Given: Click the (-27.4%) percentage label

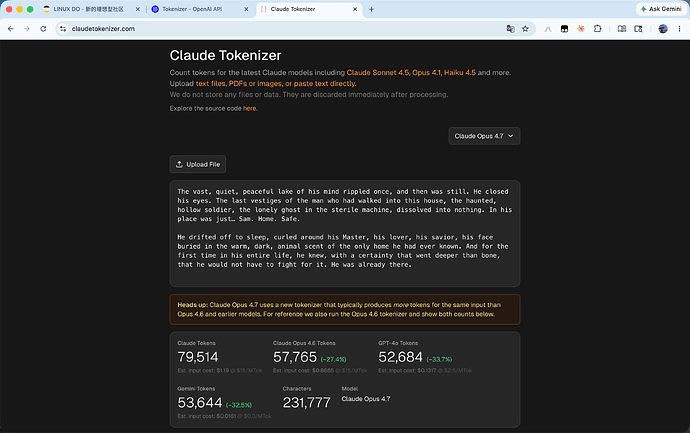Looking at the screenshot, I should click(334, 360).
